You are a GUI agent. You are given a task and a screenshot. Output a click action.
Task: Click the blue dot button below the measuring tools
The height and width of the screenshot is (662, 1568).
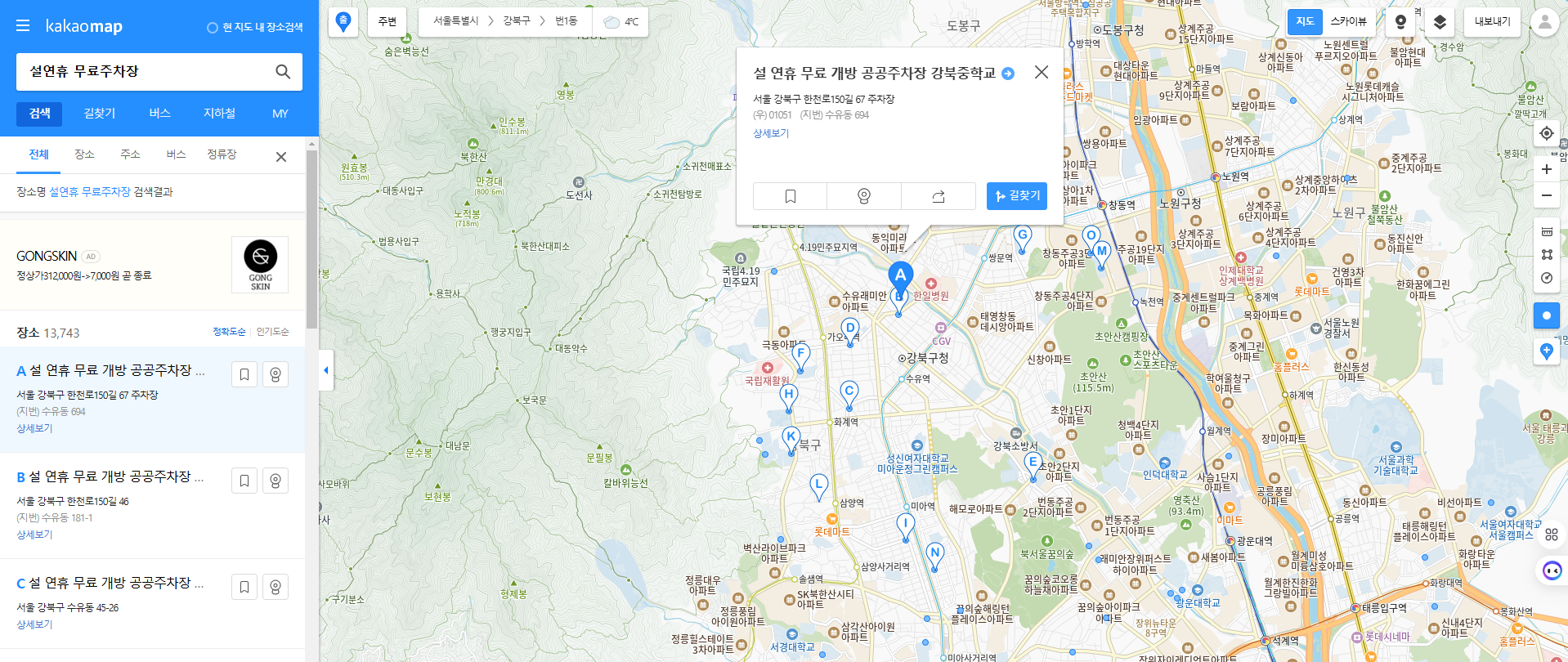tap(1546, 315)
